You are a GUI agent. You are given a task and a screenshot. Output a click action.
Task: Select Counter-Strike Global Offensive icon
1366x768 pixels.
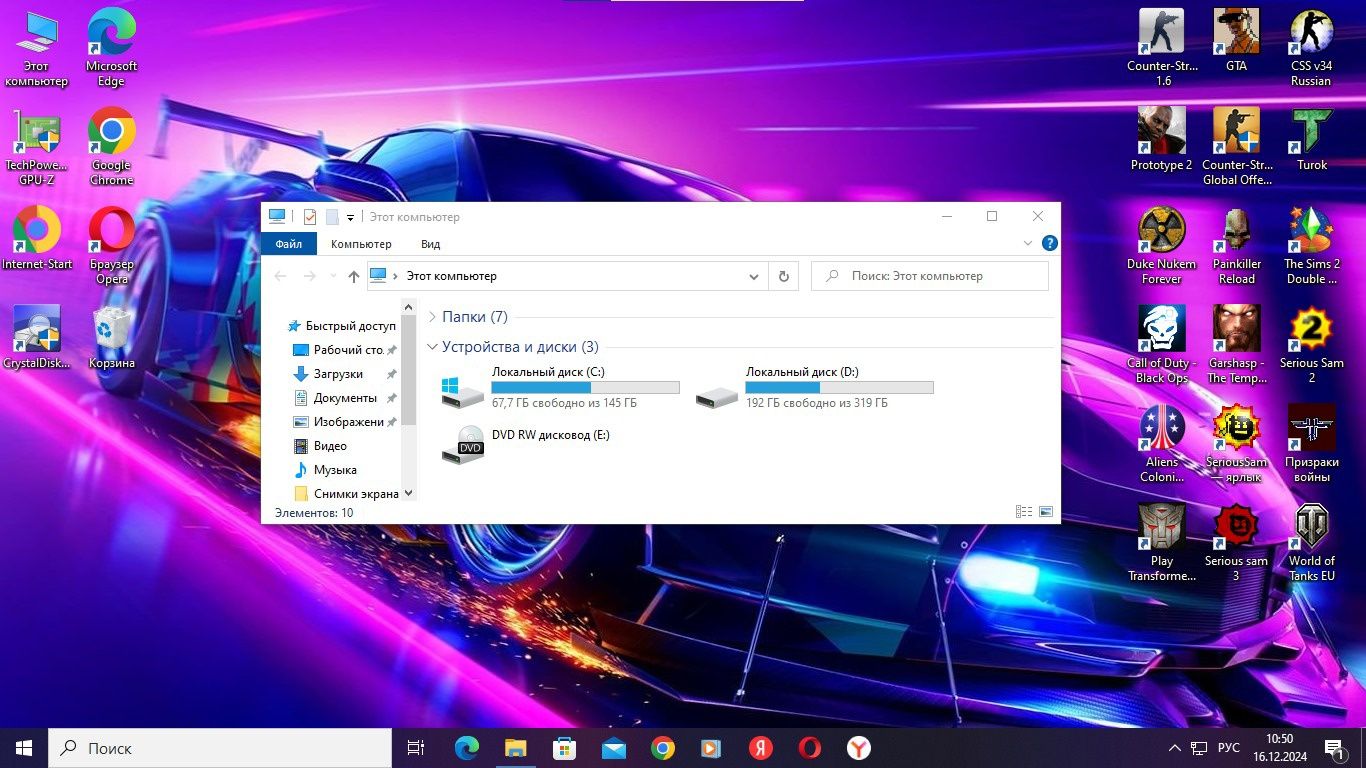1236,146
